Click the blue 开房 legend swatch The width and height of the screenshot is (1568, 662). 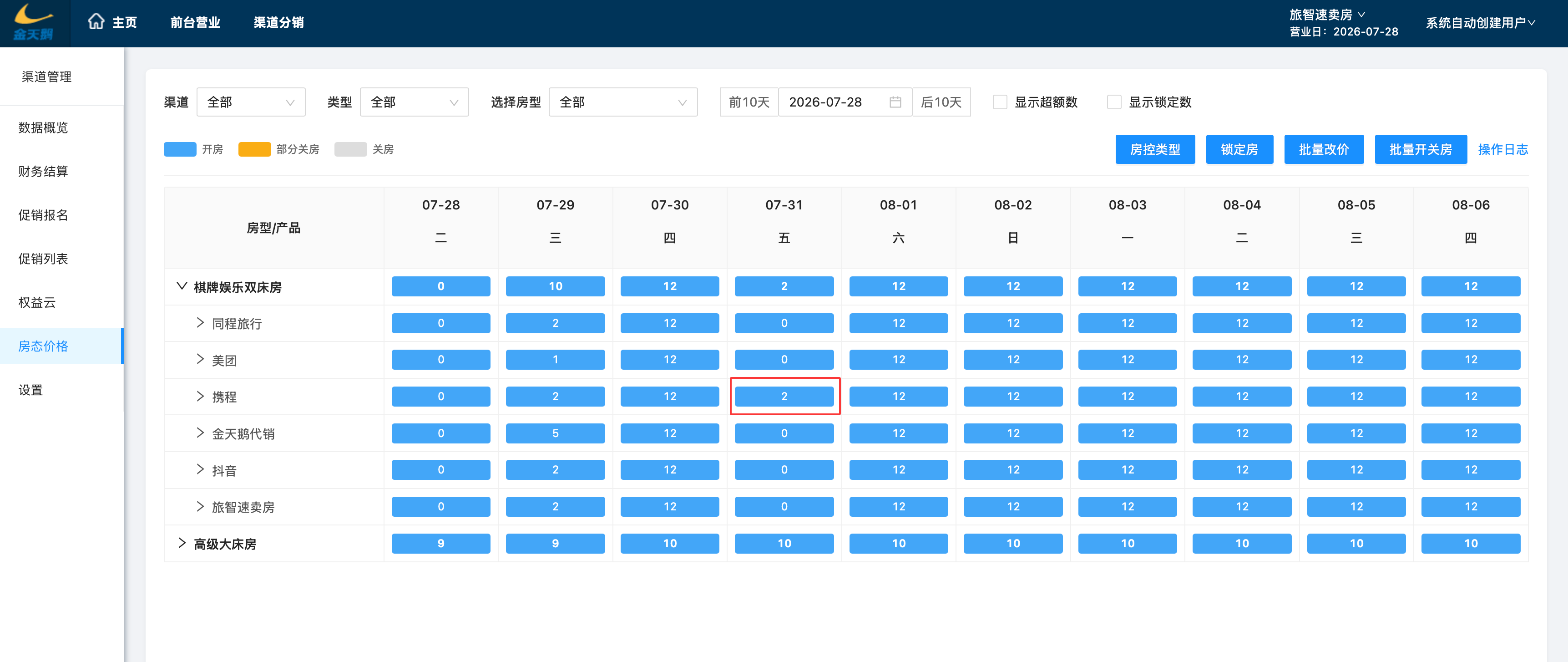pyautogui.click(x=180, y=149)
